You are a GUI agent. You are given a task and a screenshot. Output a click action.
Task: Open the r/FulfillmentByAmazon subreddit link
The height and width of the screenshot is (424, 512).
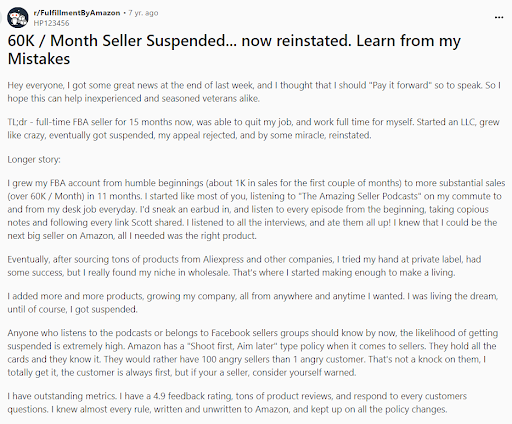tap(77, 13)
